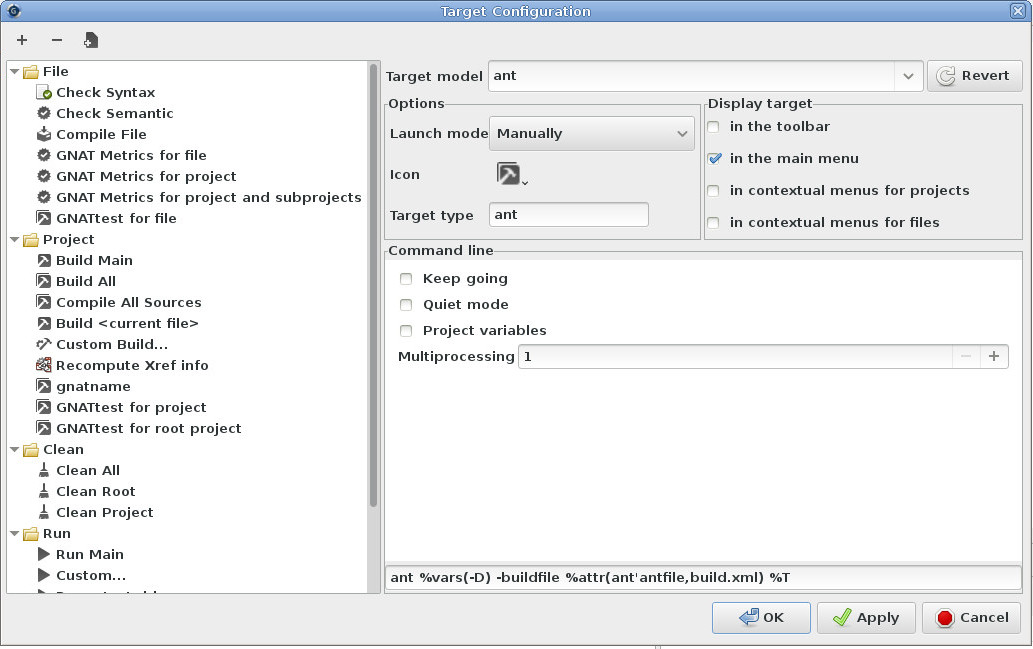Image resolution: width=1033 pixels, height=649 pixels.
Task: Tick the Keep going checkbox
Action: tap(406, 279)
